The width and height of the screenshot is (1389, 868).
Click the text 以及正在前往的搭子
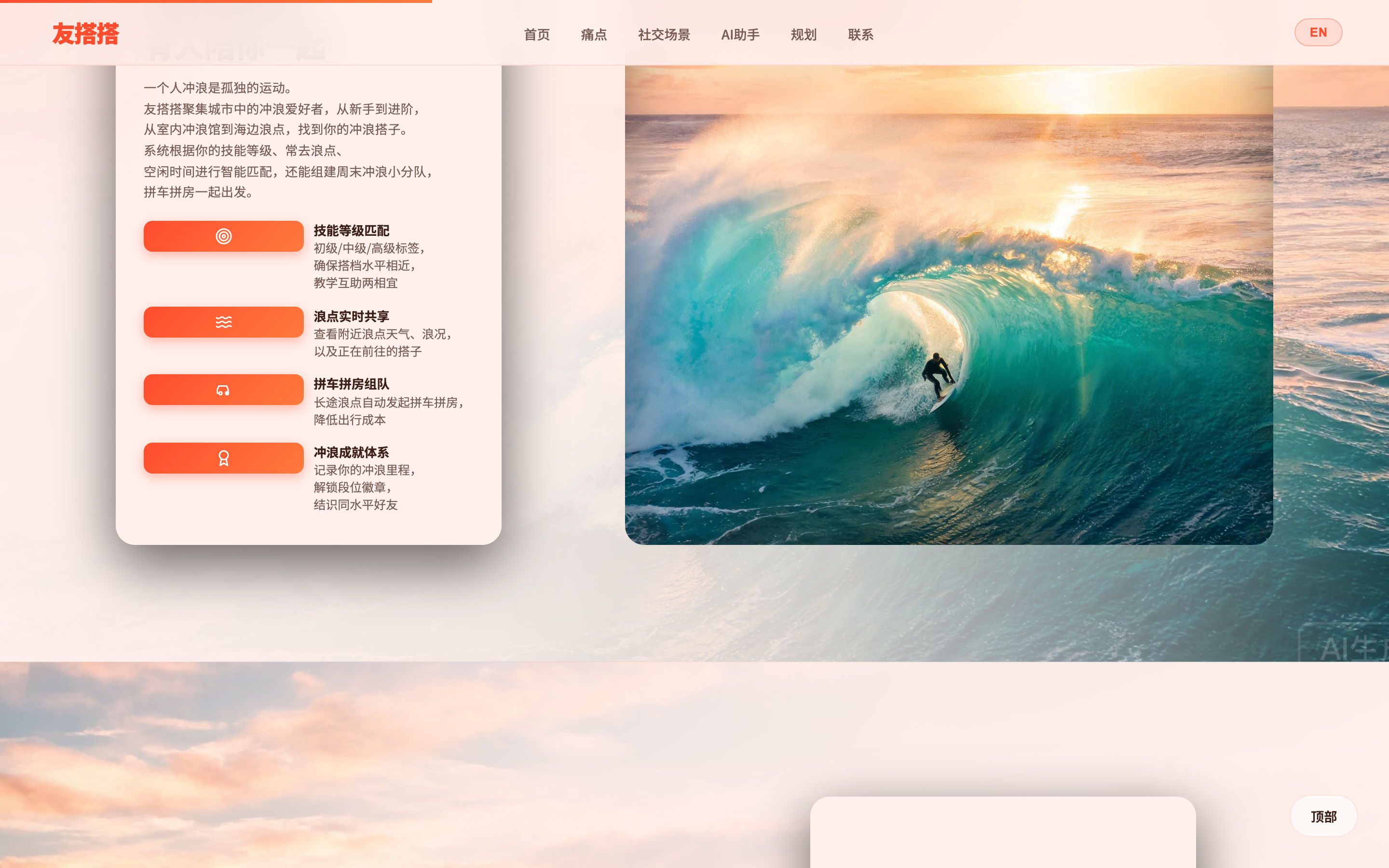click(368, 352)
